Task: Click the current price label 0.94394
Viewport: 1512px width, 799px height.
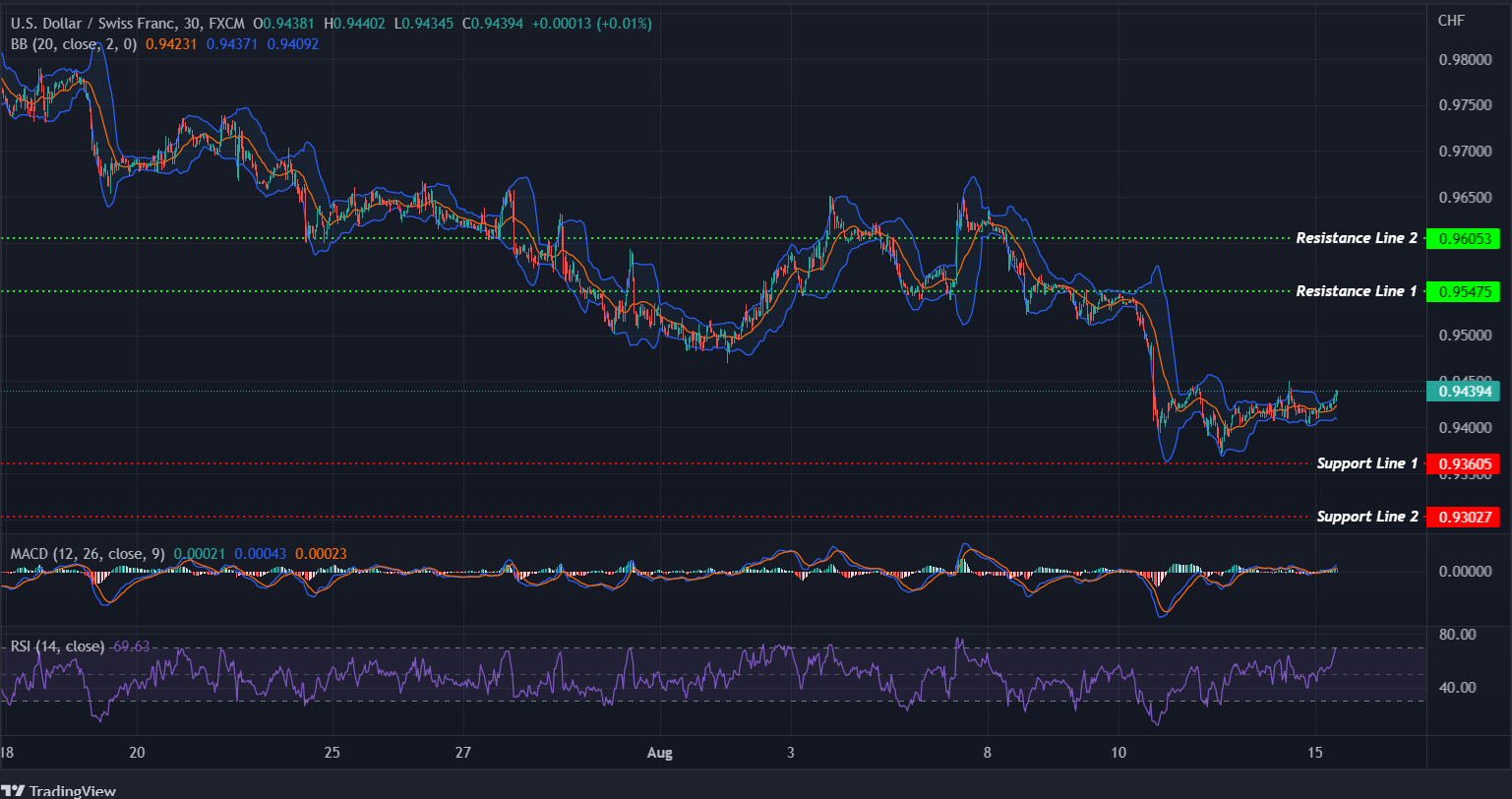Action: (1464, 392)
